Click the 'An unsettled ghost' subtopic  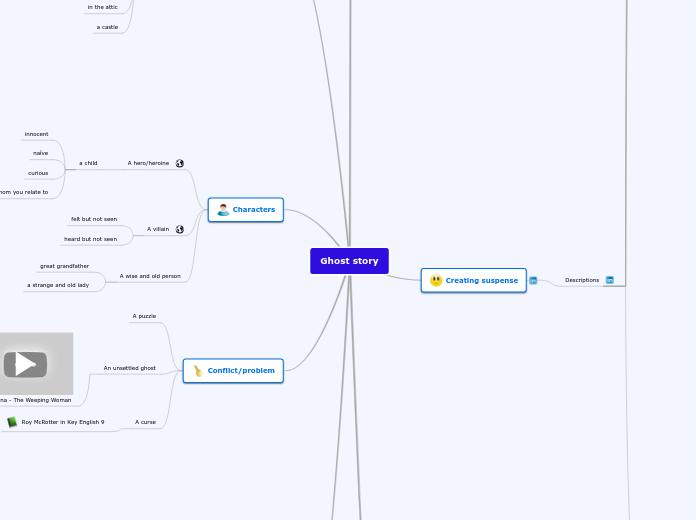click(130, 368)
